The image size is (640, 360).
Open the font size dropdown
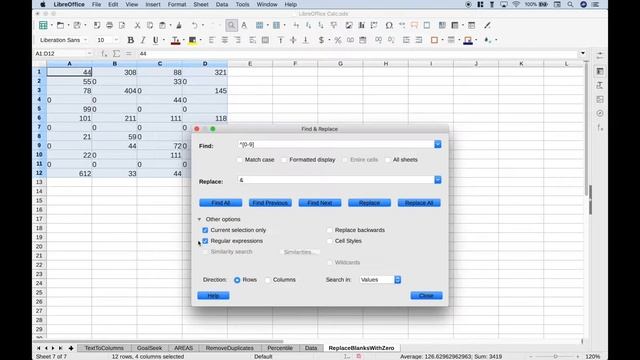116,40
